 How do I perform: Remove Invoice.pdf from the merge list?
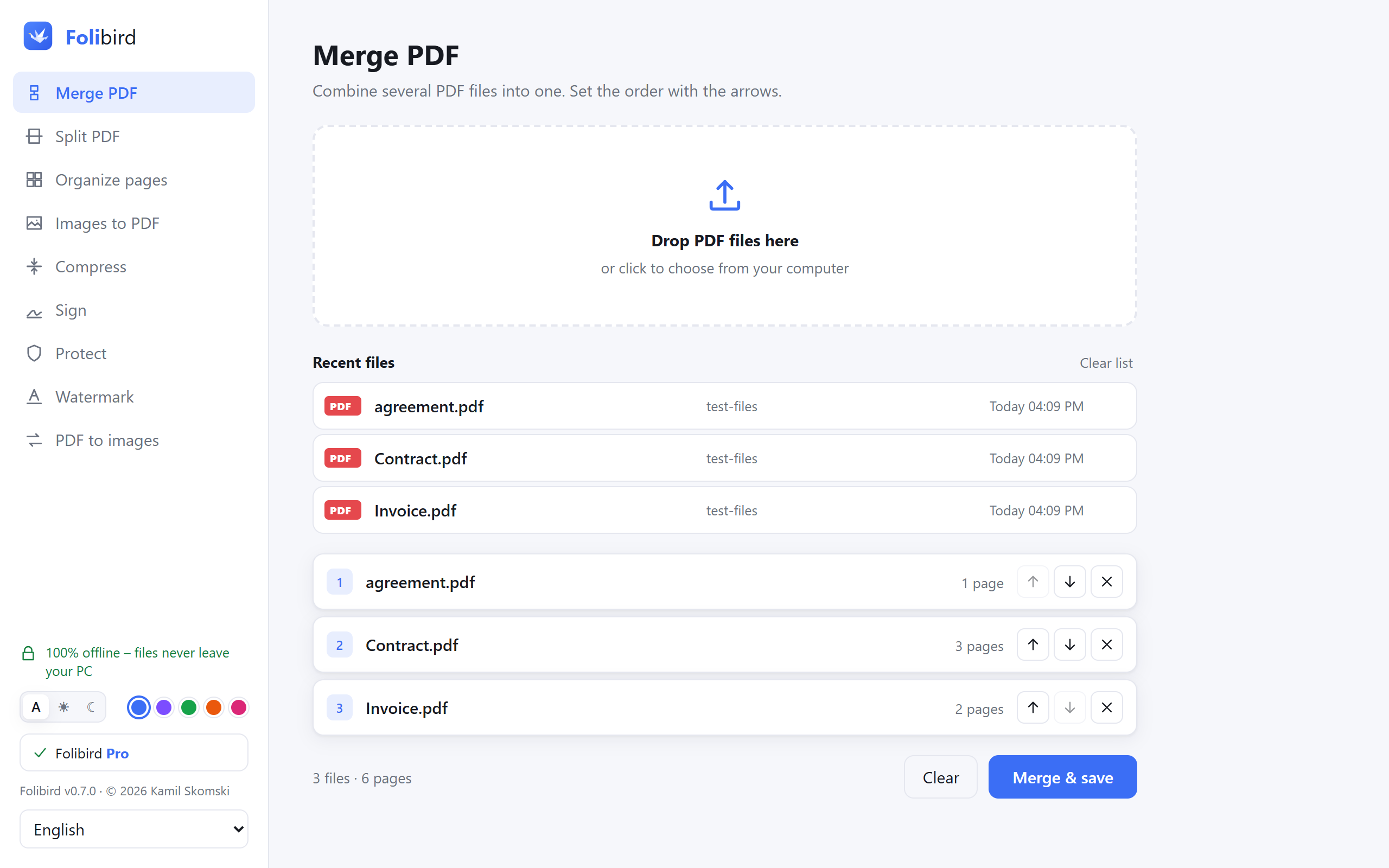1106,708
